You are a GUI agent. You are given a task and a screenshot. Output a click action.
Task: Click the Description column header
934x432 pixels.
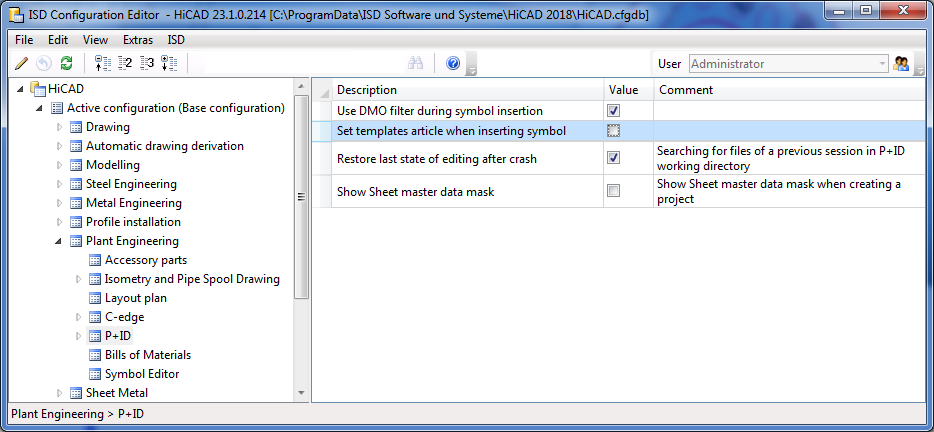[x=367, y=90]
